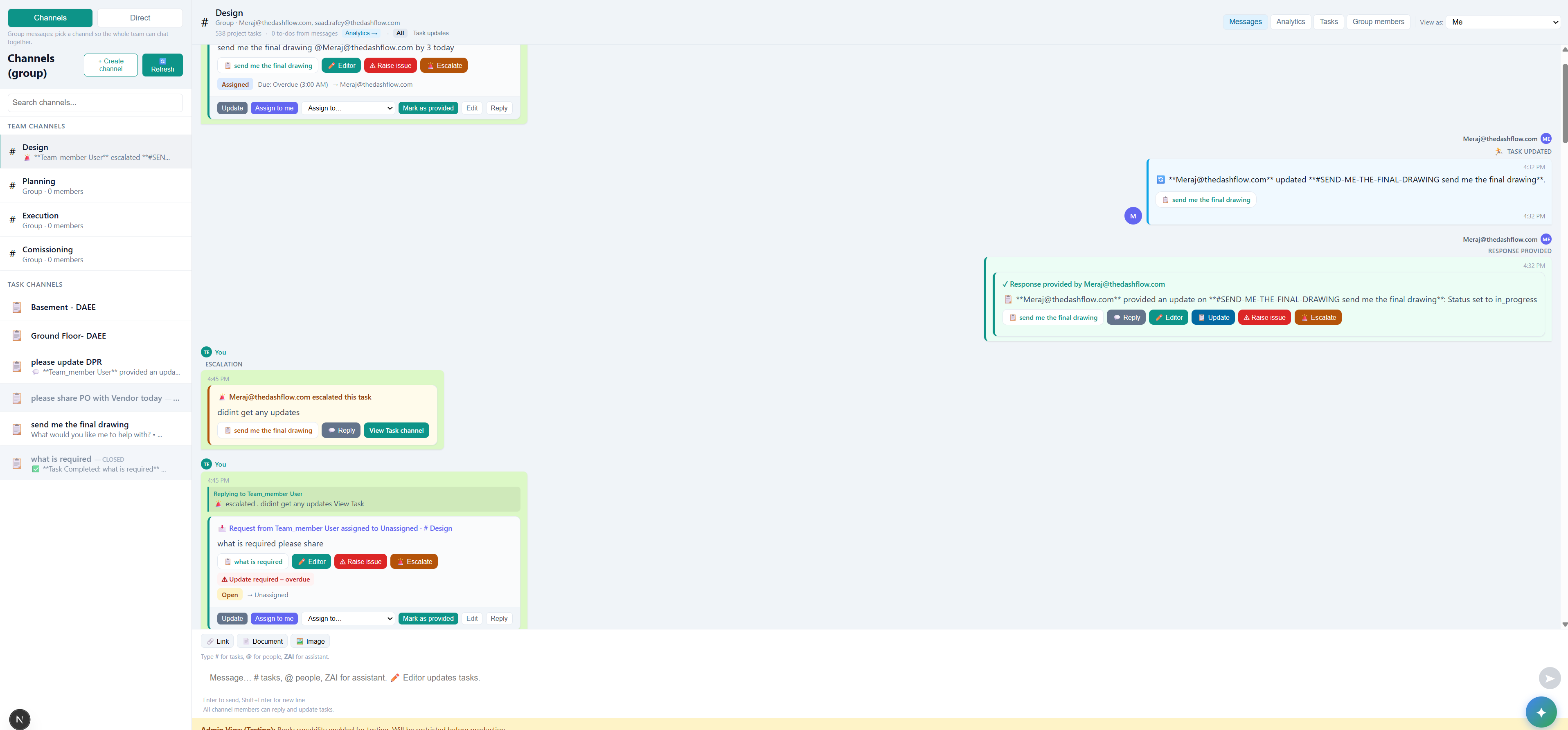Open the Editor on the overdue drawing task
This screenshot has height=730, width=1568.
[x=341, y=65]
